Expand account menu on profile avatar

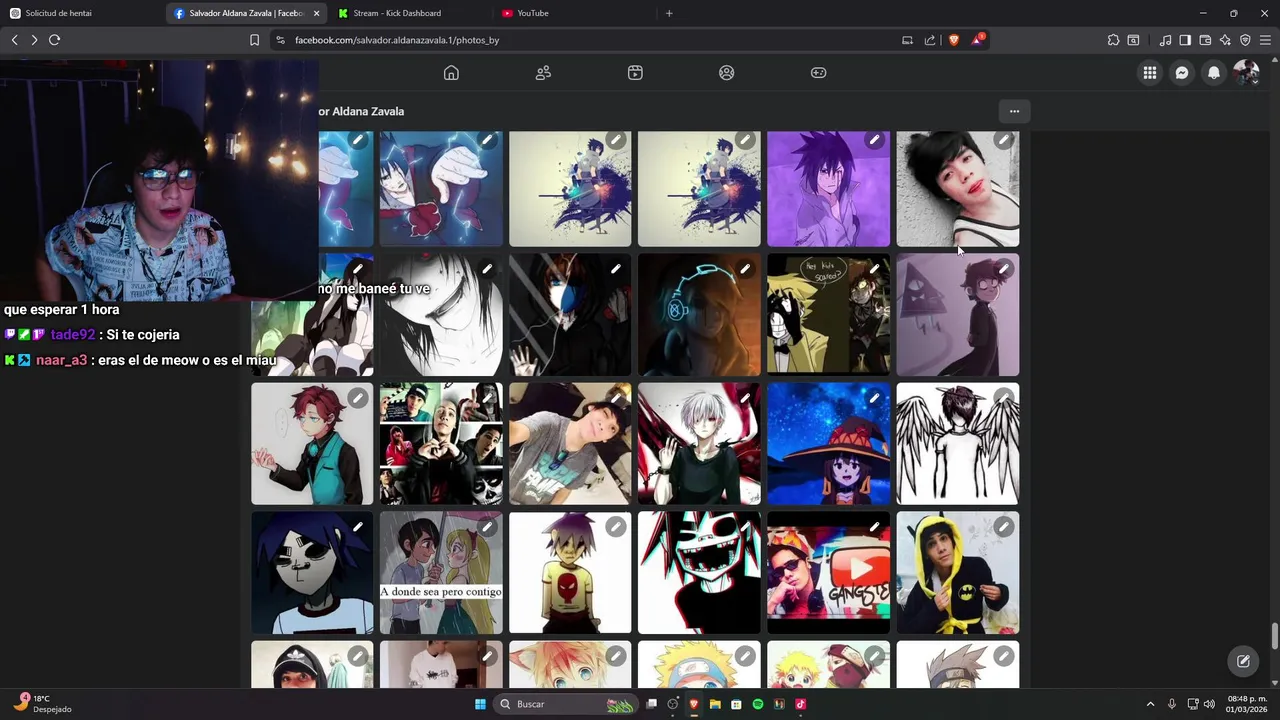click(x=1246, y=73)
